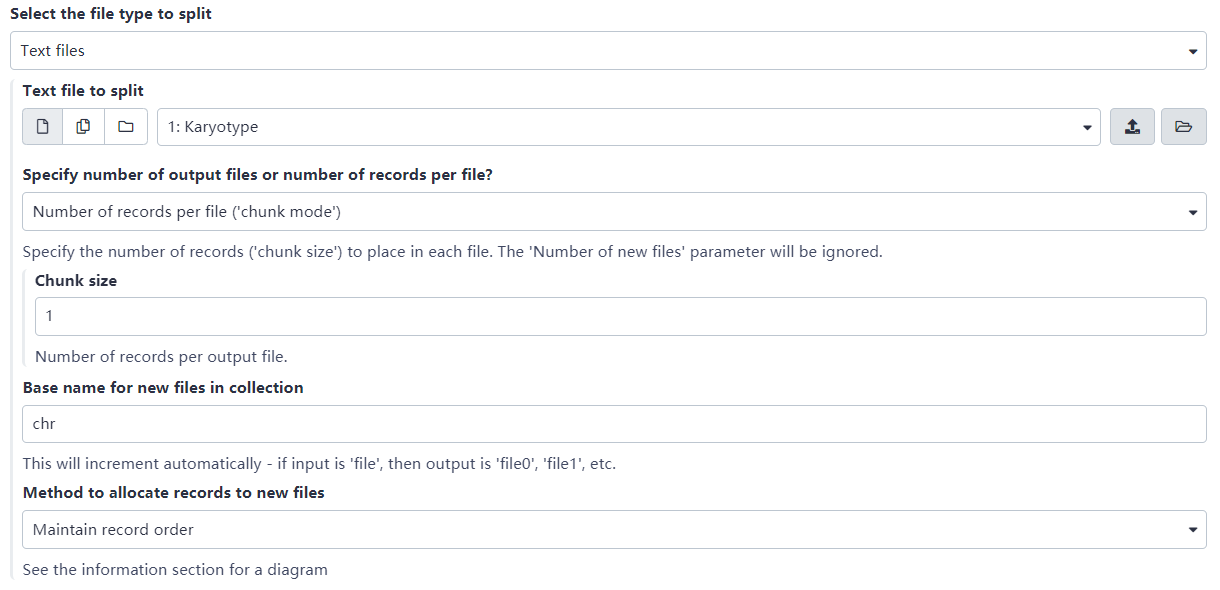Click the Chunk size input field

pos(620,316)
